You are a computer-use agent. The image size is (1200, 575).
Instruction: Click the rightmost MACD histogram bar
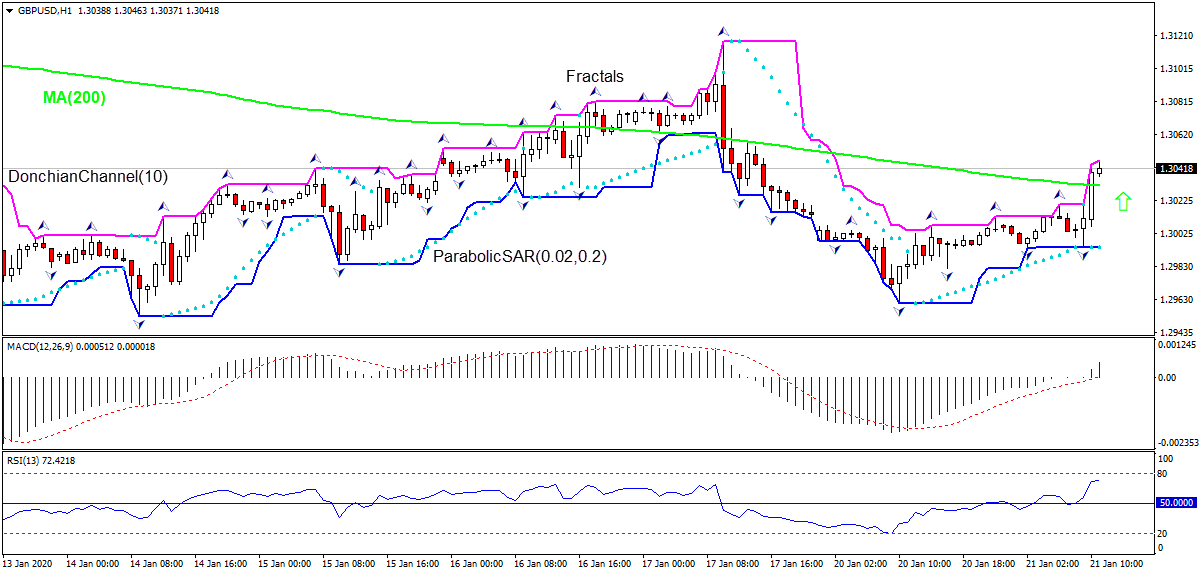(1099, 370)
